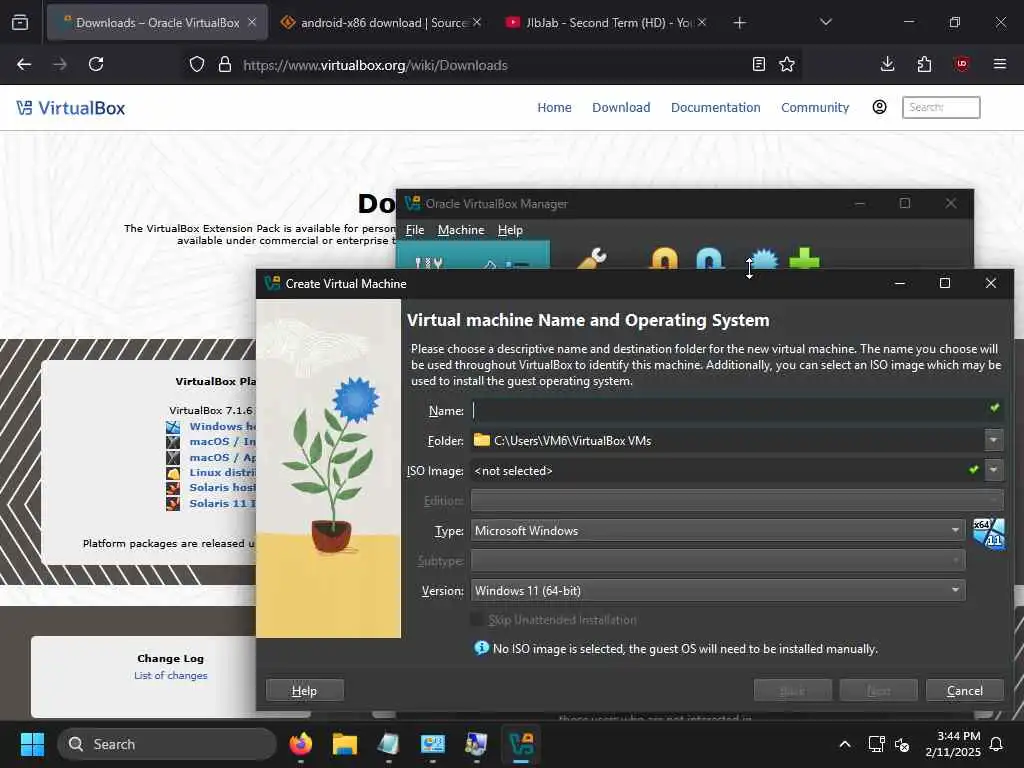Go back to the previous page
Screen dimensions: 1024x768
pyautogui.click(x=24, y=64)
